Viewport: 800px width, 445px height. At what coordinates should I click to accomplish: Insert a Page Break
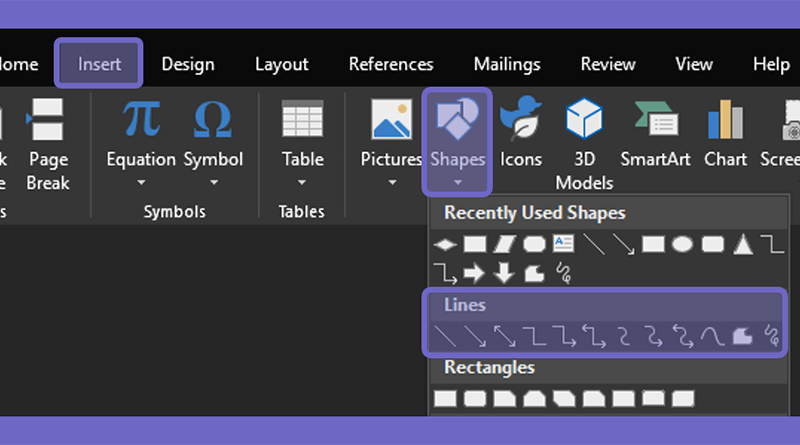pos(47,144)
